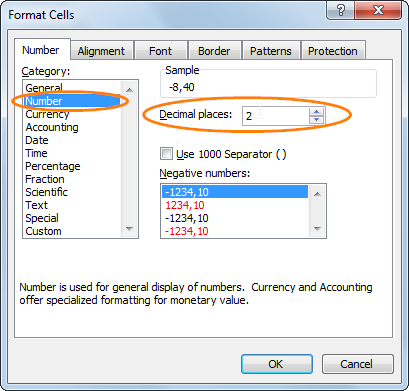The image size is (409, 391).
Task: Click down arrow of Negative numbers scrollbar
Action: (x=317, y=229)
